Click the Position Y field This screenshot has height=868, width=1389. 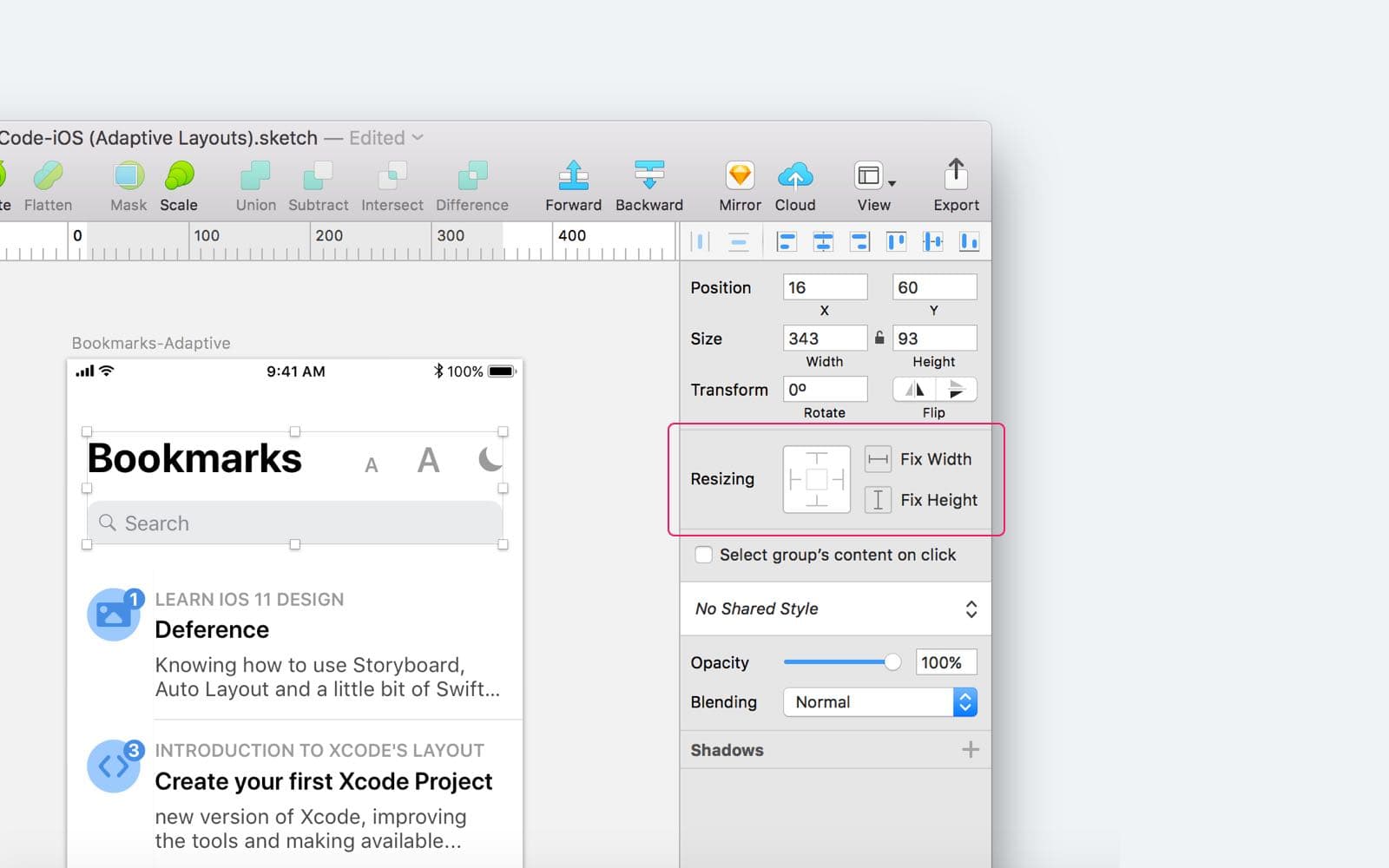tap(934, 287)
